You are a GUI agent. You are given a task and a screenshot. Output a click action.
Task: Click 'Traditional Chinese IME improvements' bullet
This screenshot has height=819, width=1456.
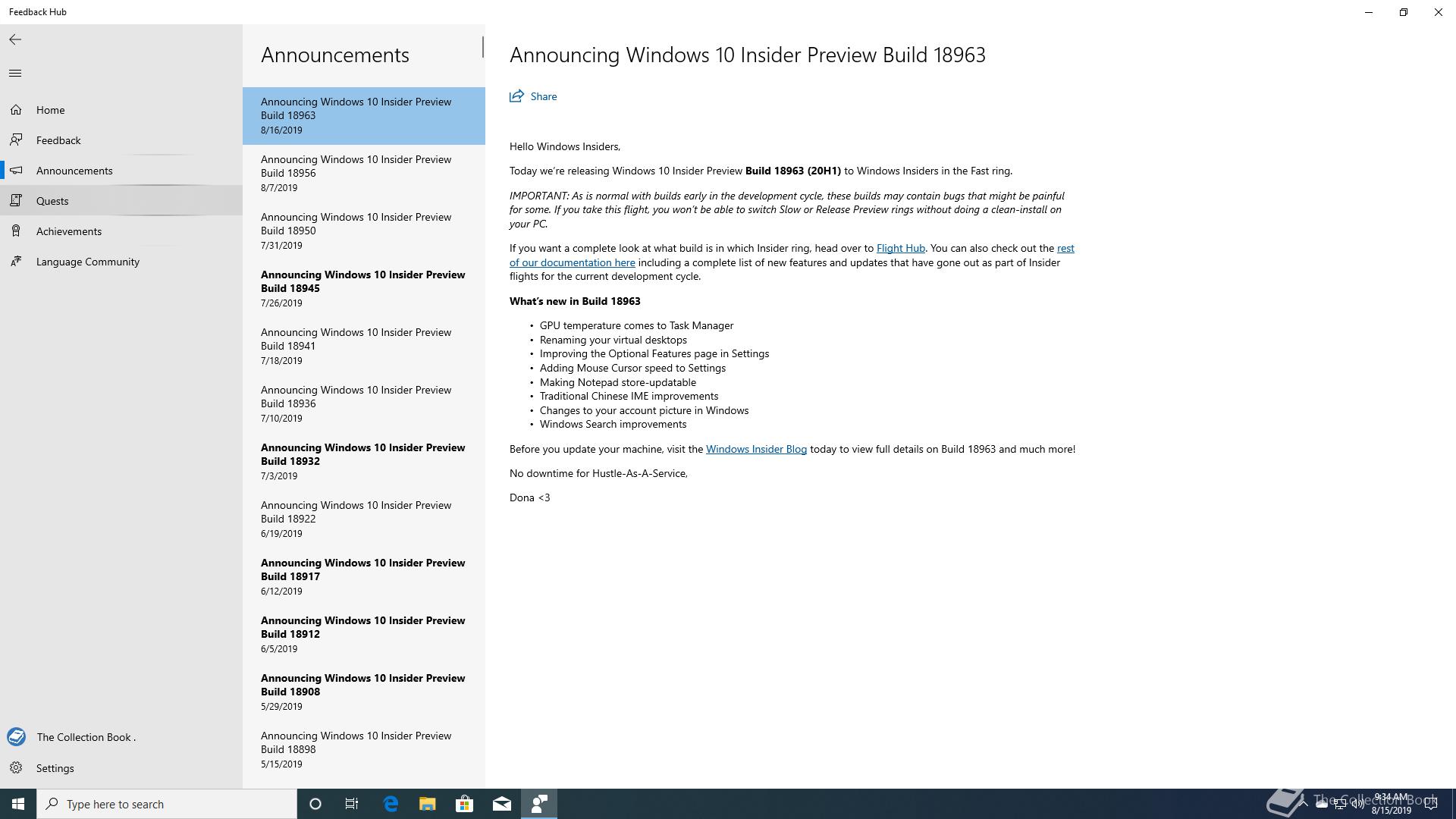(x=629, y=396)
